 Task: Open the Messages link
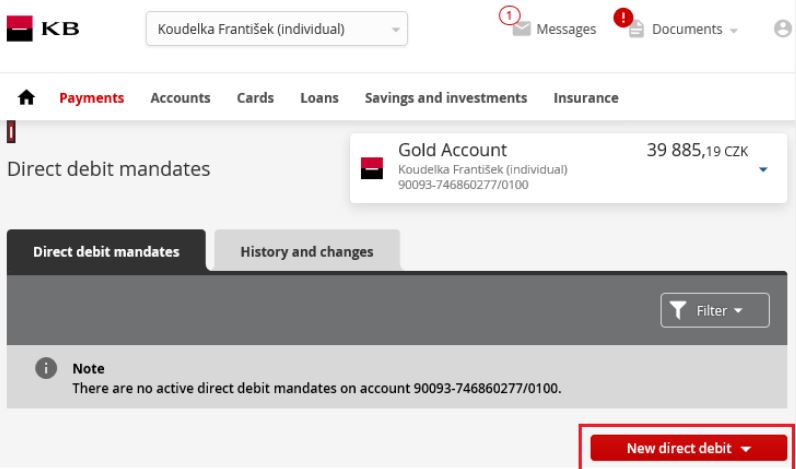coord(566,29)
